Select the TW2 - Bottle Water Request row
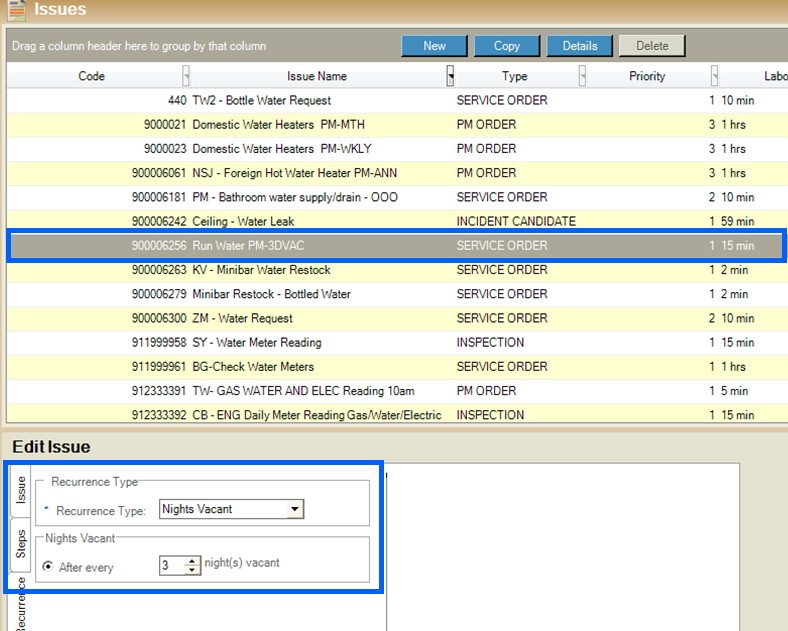Image resolution: width=788 pixels, height=631 pixels. tap(397, 100)
